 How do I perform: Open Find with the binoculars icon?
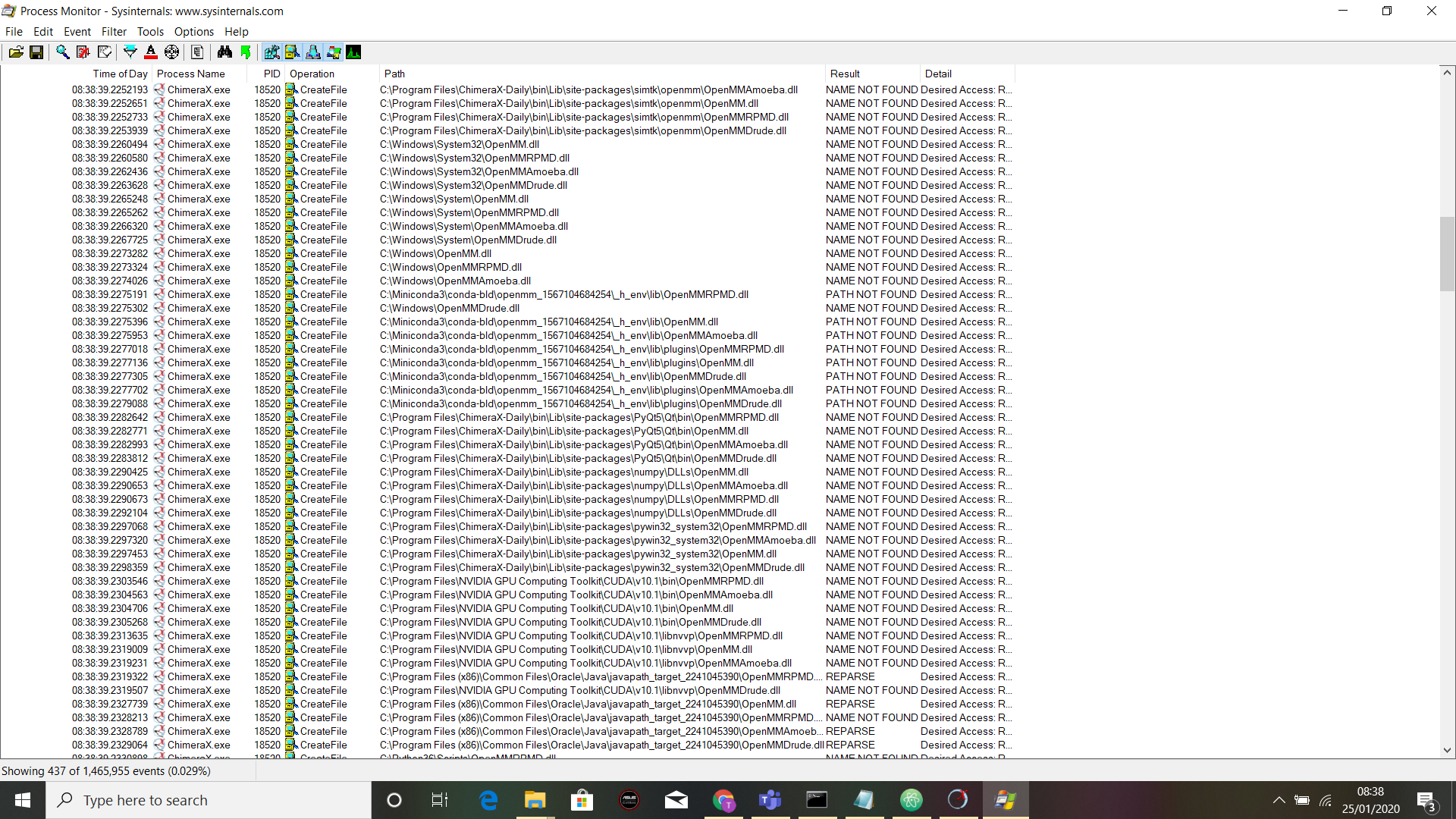point(224,52)
